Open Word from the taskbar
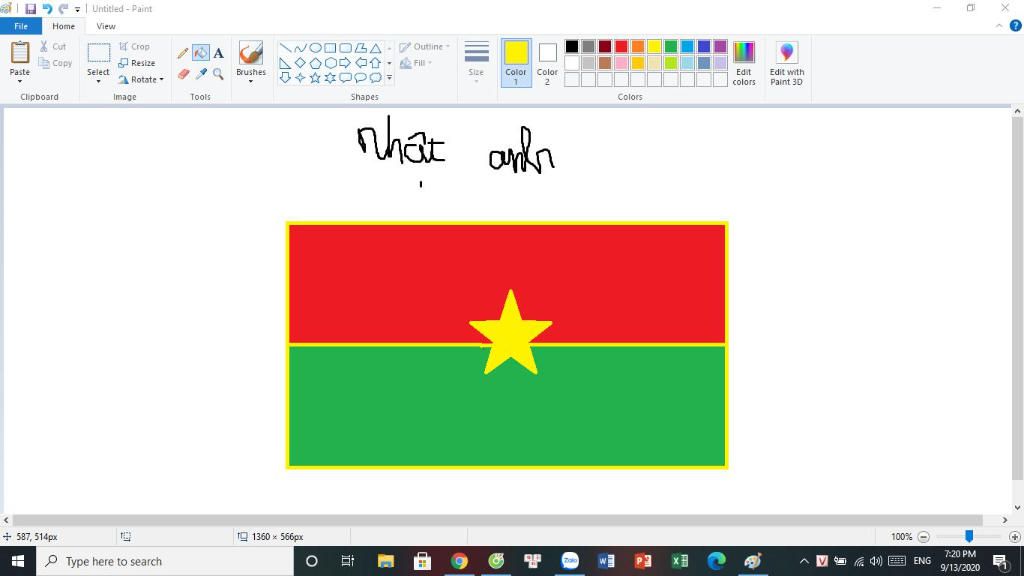 606,561
